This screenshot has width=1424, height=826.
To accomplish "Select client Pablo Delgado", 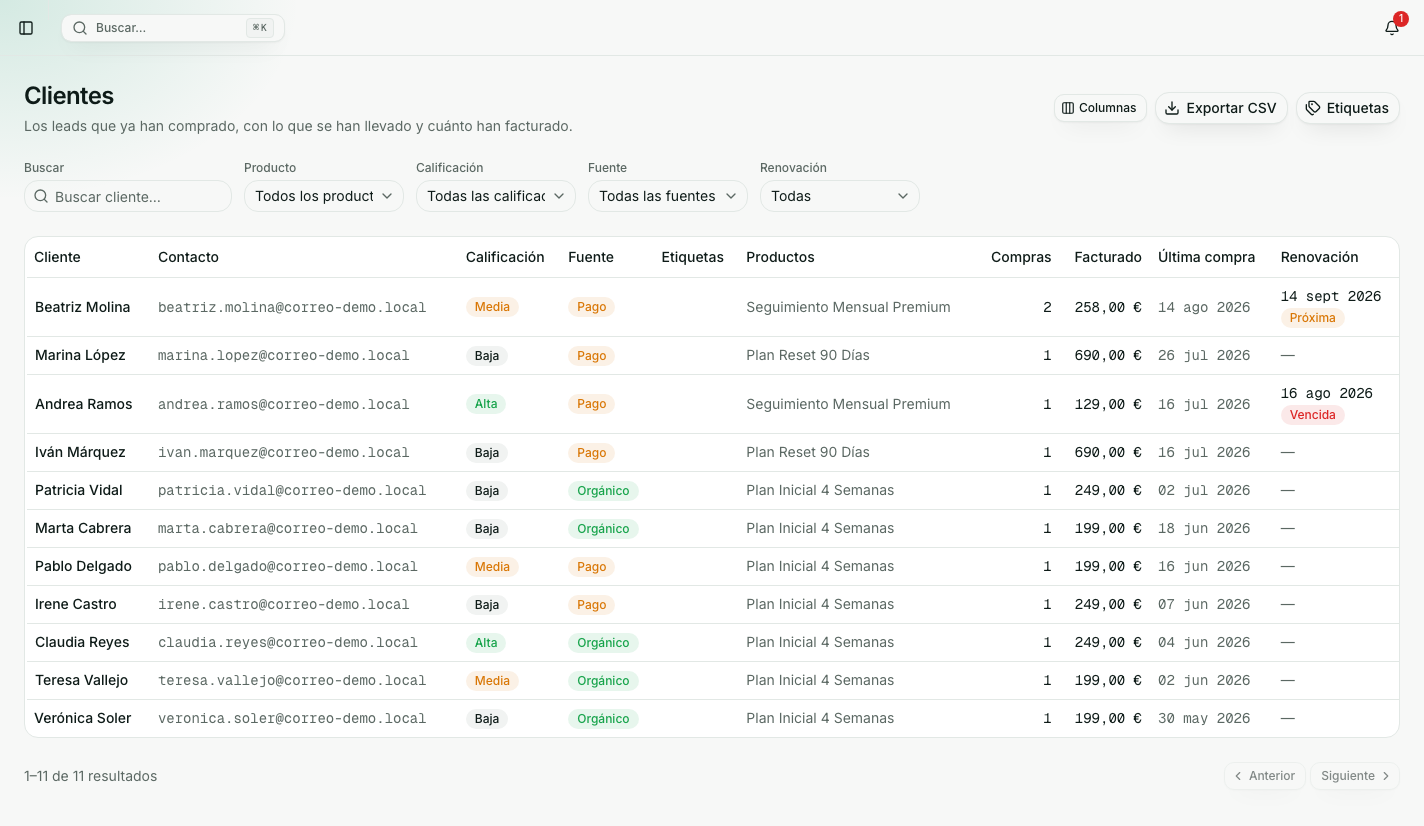I will coord(83,566).
